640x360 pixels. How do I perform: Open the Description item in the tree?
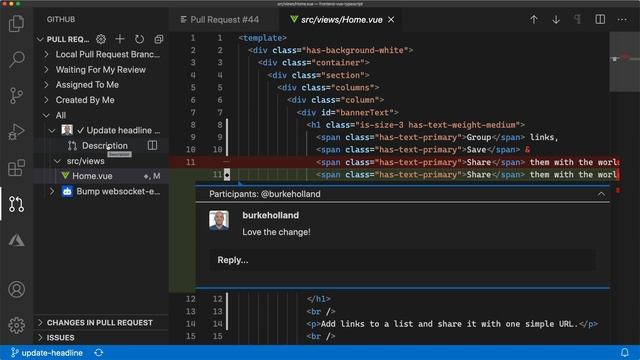pos(104,146)
